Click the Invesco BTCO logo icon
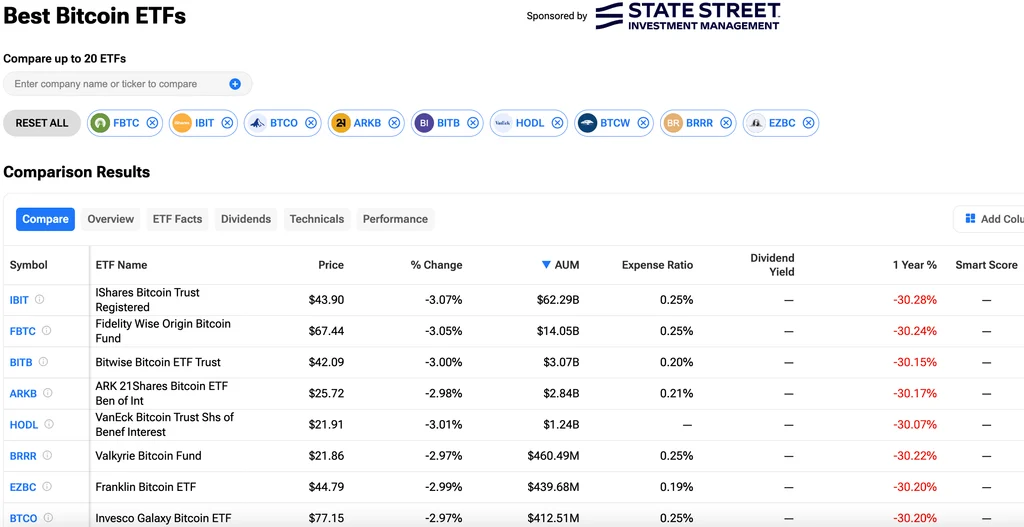 tap(257, 123)
